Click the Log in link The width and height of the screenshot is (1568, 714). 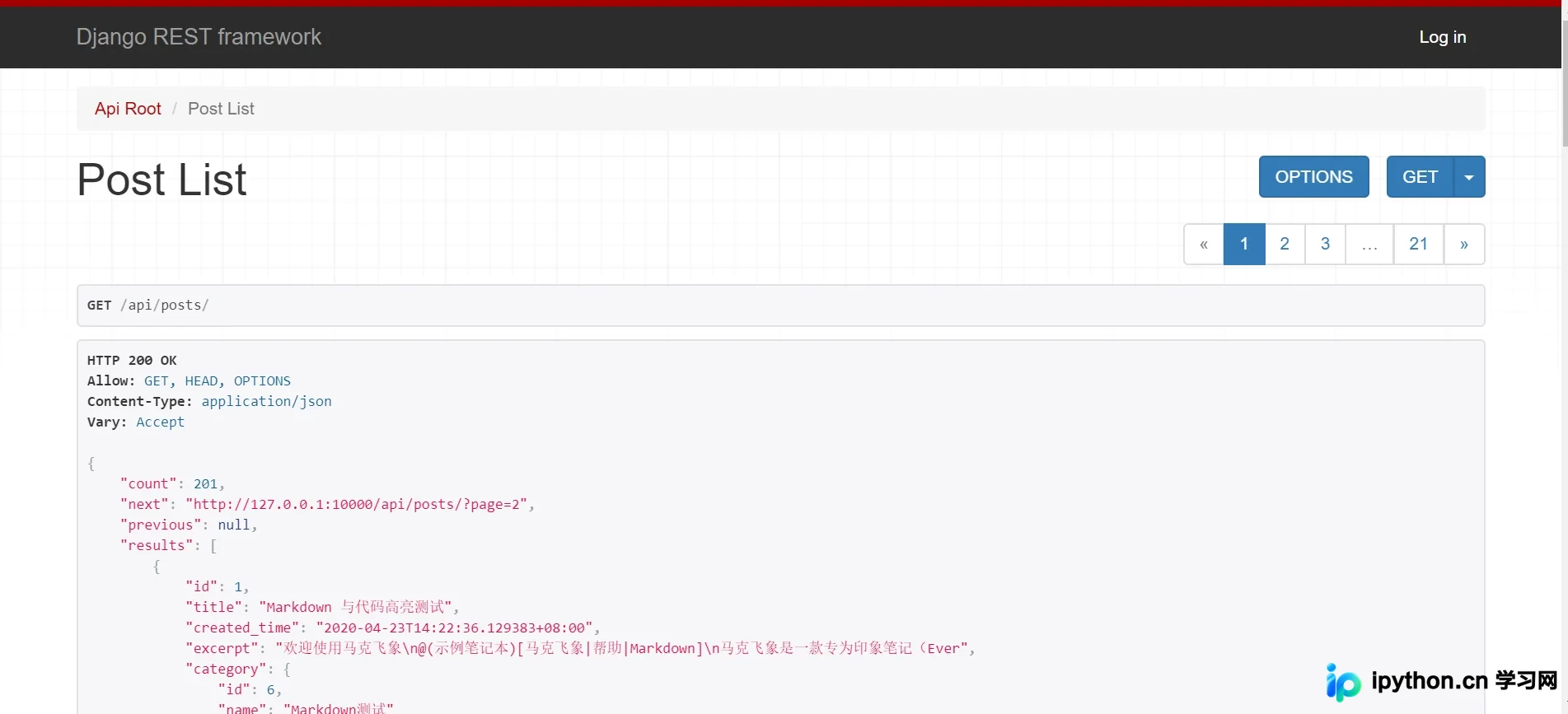[x=1442, y=37]
